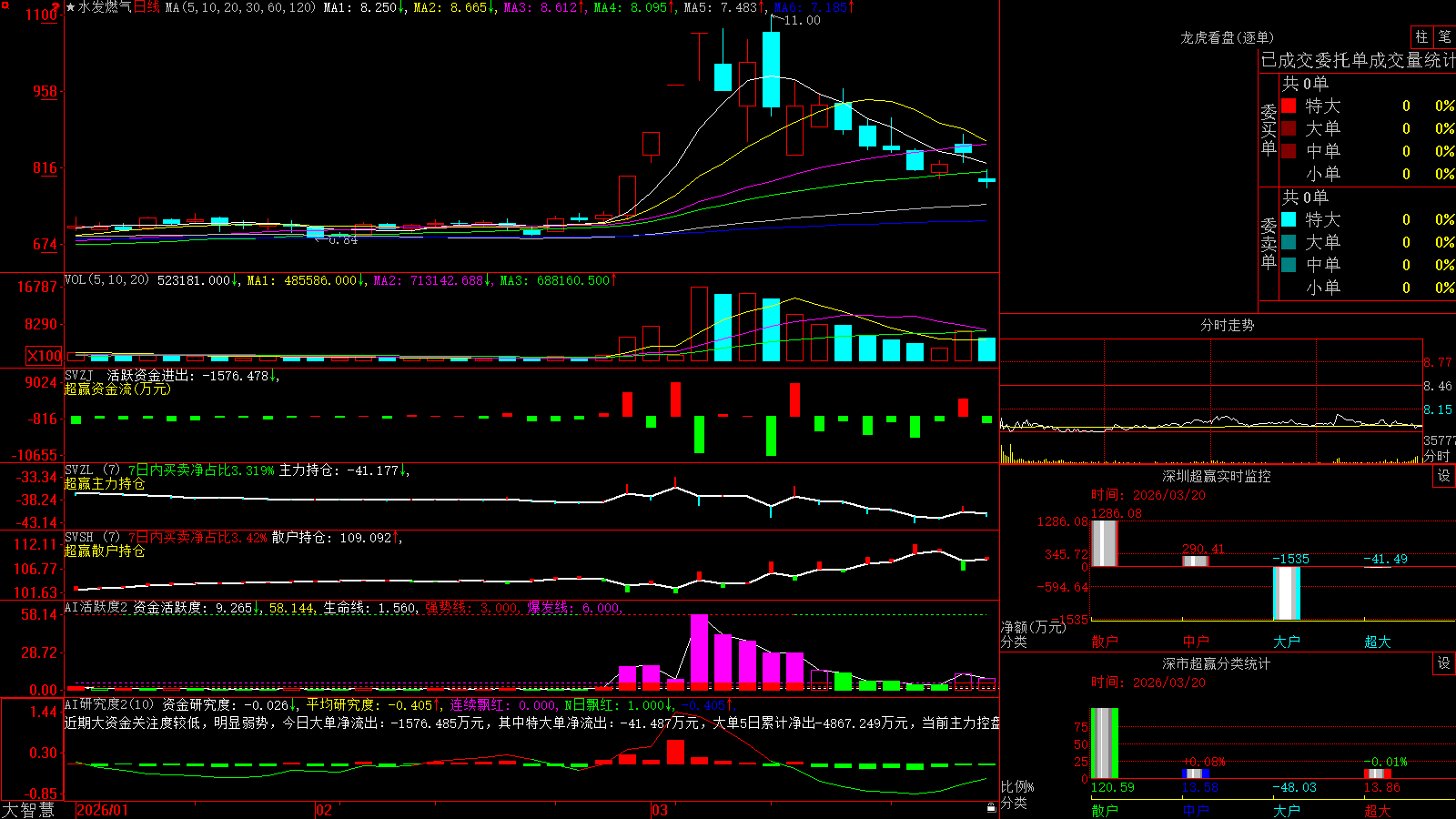Click the small red square icon at the chart's top-left corner
1456x819 pixels.
4,5
